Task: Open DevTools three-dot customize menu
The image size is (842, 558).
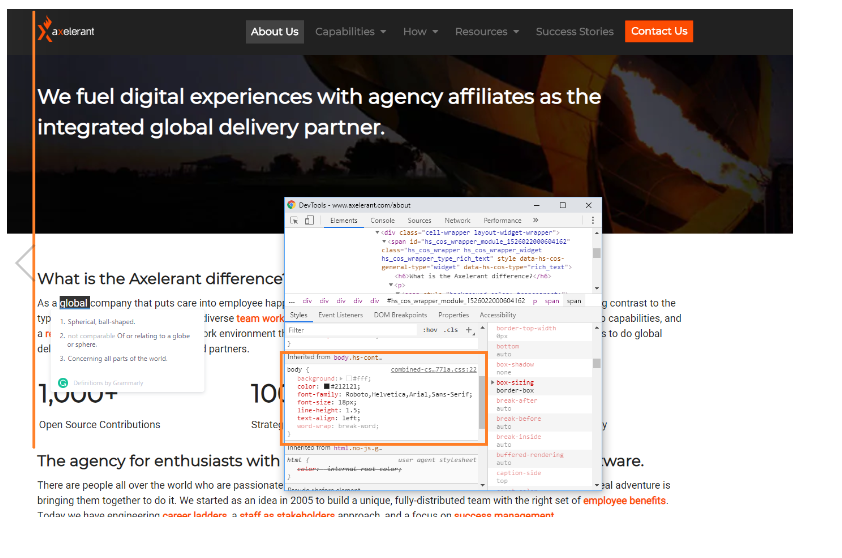Action: [593, 220]
